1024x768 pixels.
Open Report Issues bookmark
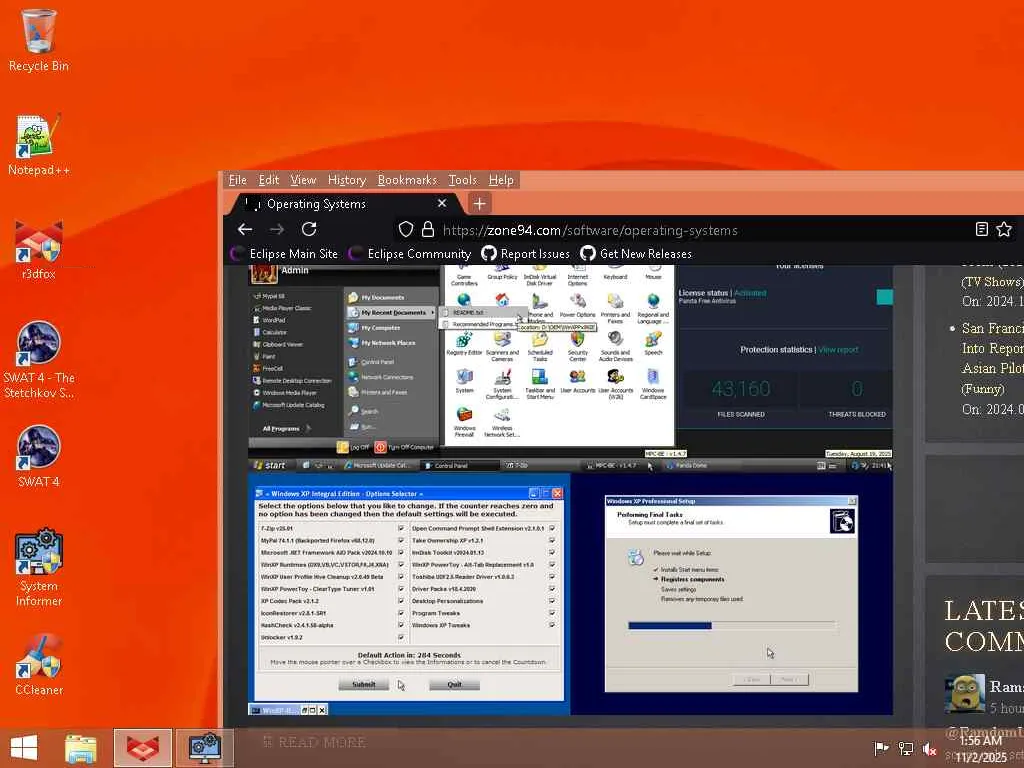(526, 253)
